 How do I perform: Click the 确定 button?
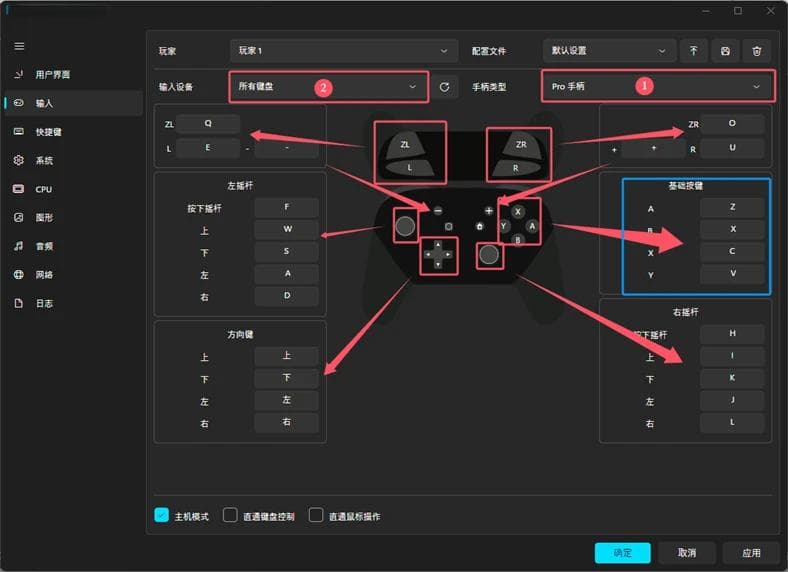point(623,553)
